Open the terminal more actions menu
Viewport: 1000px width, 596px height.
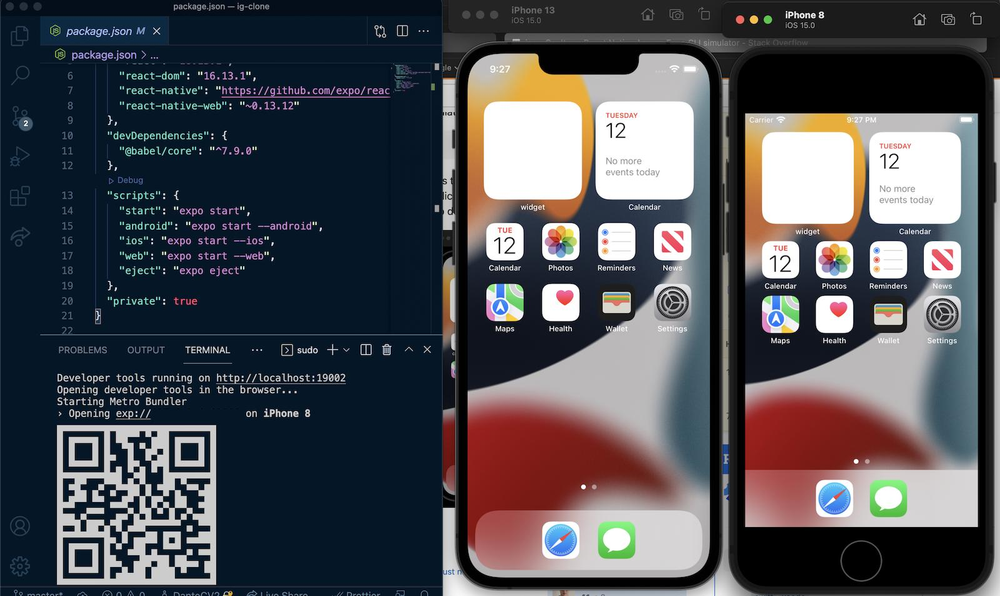(257, 349)
